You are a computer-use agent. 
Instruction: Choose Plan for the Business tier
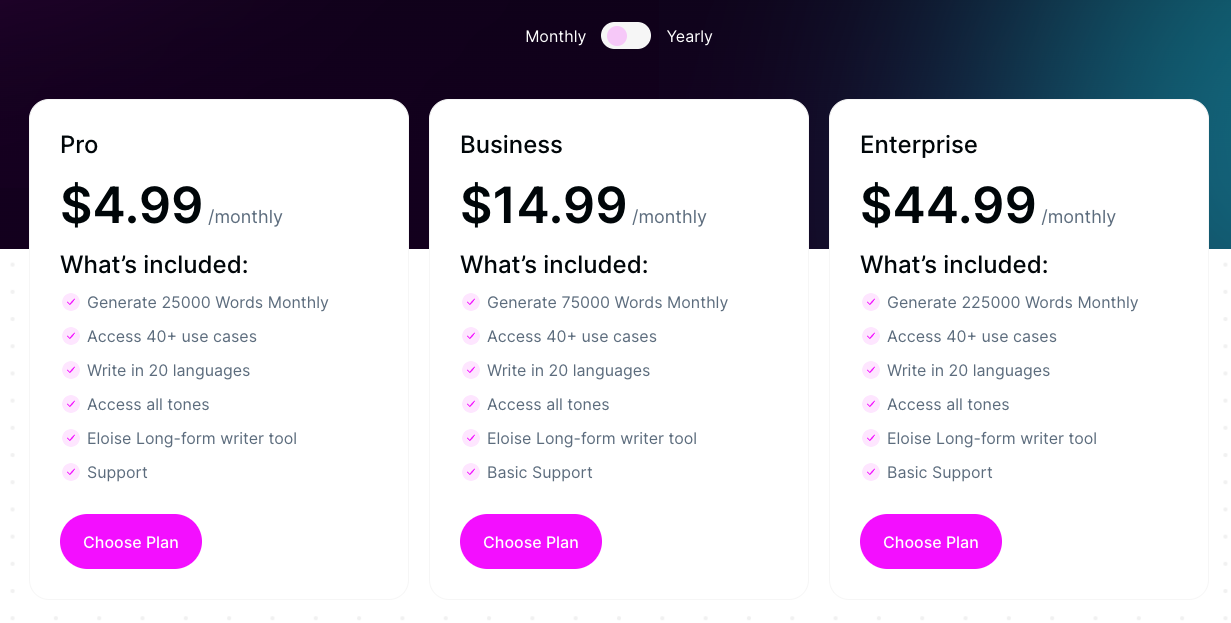click(530, 541)
